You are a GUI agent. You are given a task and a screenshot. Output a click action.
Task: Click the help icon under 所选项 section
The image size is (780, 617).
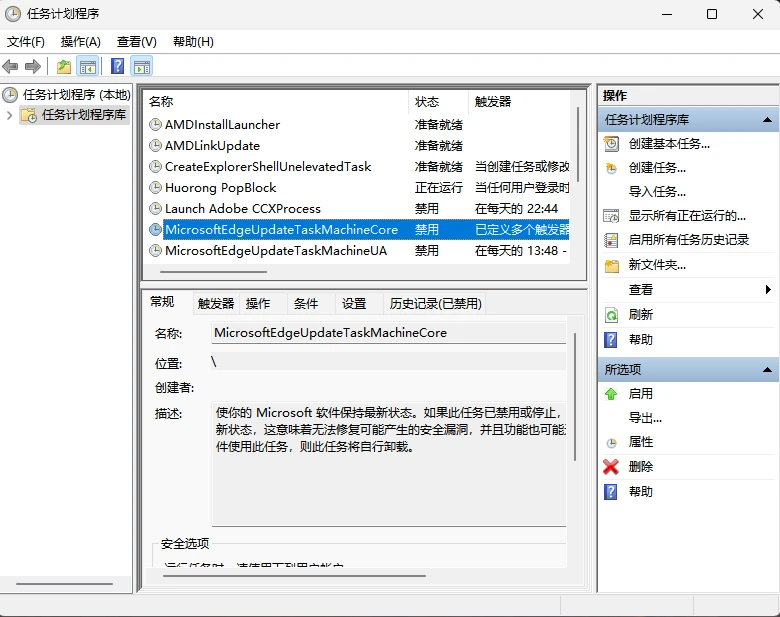[610, 492]
